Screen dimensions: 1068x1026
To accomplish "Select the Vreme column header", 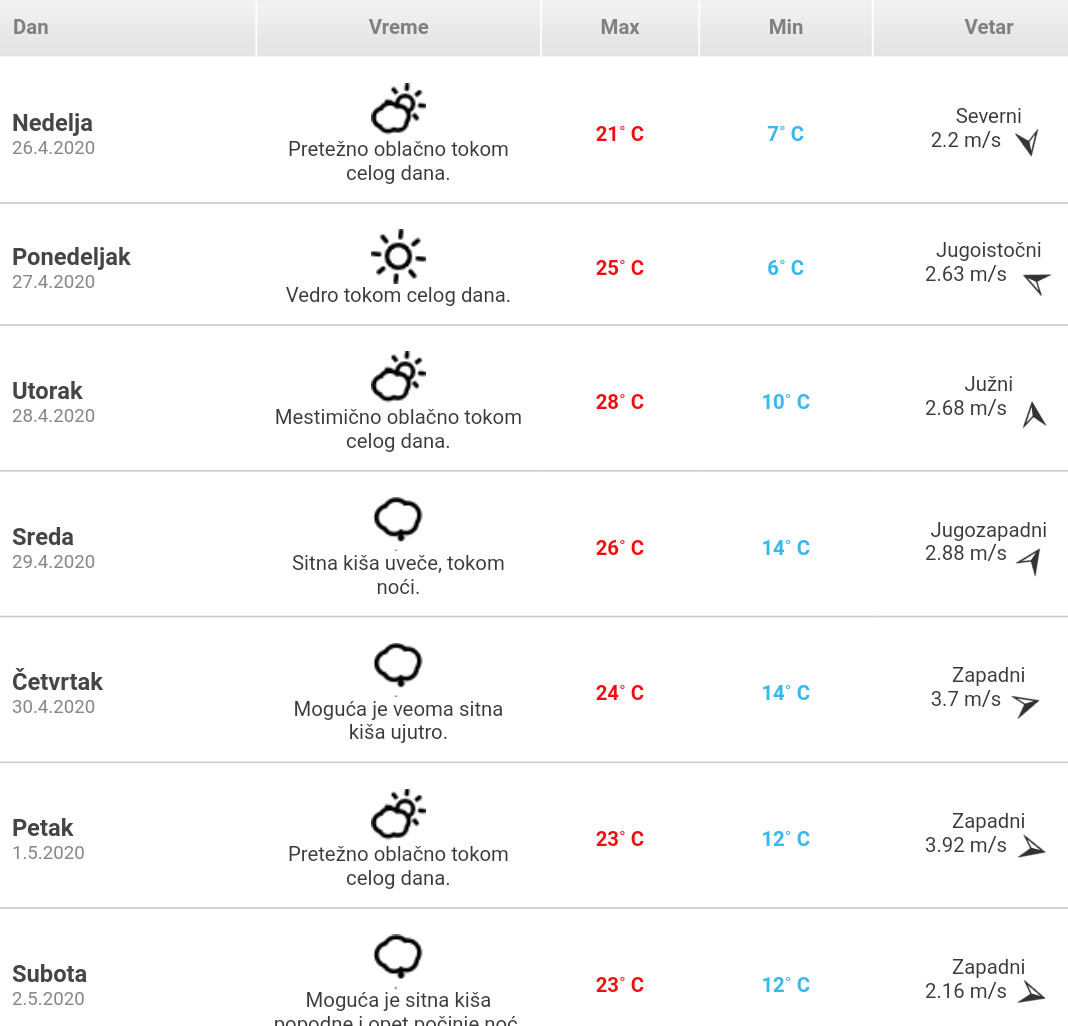I will (x=398, y=27).
